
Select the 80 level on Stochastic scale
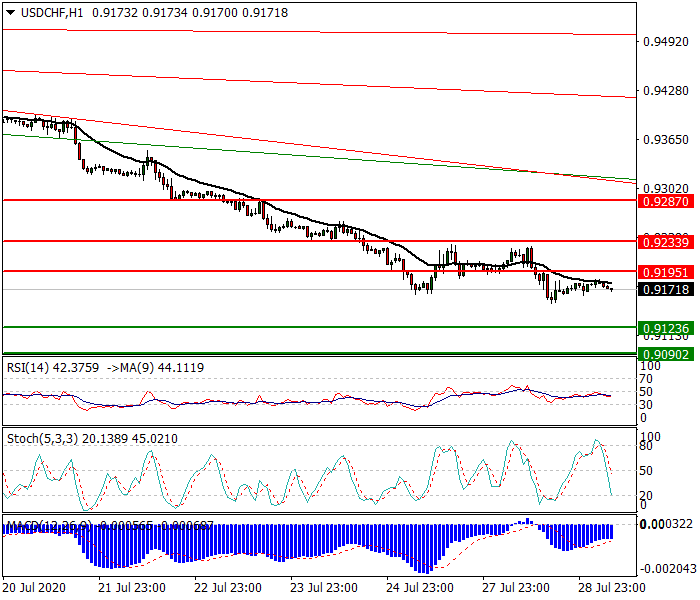[x=646, y=446]
